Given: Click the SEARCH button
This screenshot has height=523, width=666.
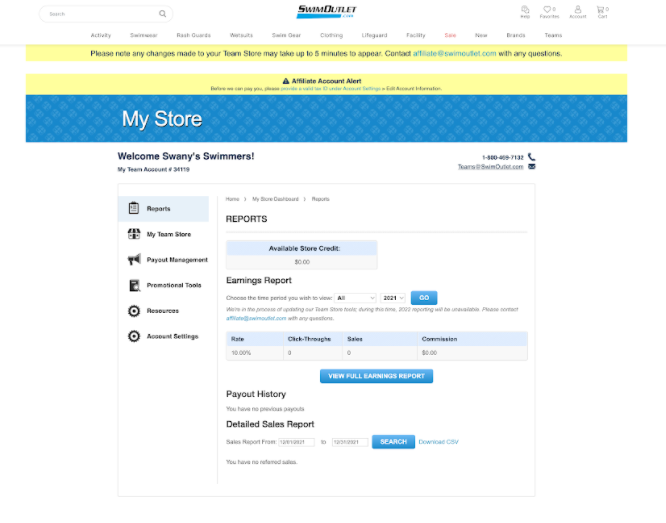Looking at the screenshot, I should coord(393,442).
